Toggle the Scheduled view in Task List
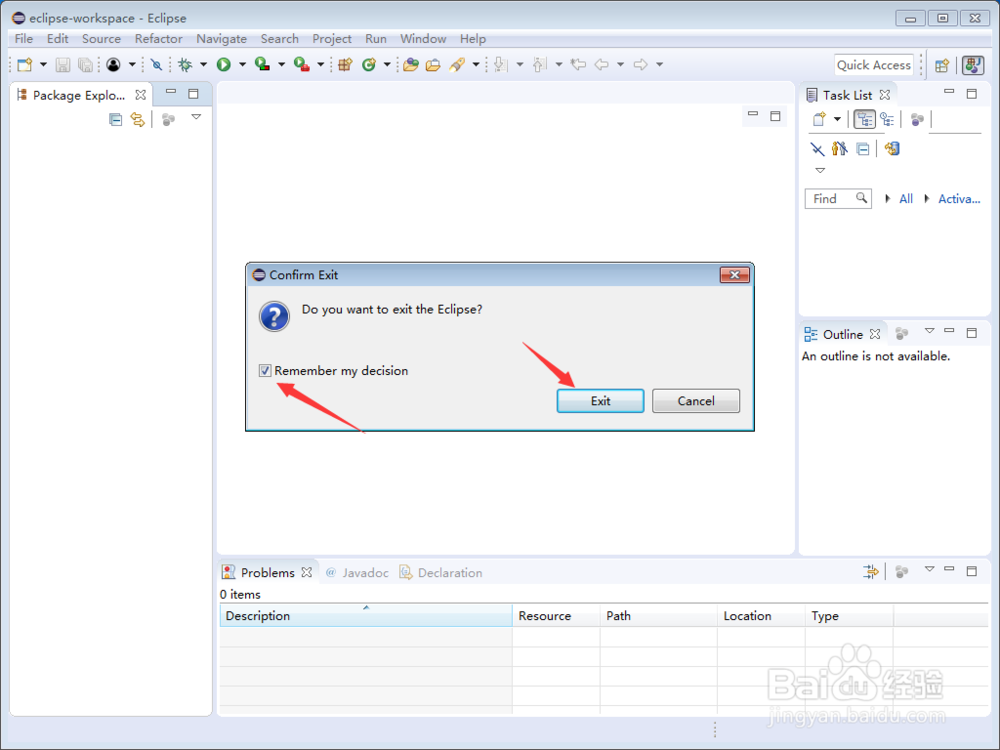The image size is (1000, 750). click(x=887, y=119)
